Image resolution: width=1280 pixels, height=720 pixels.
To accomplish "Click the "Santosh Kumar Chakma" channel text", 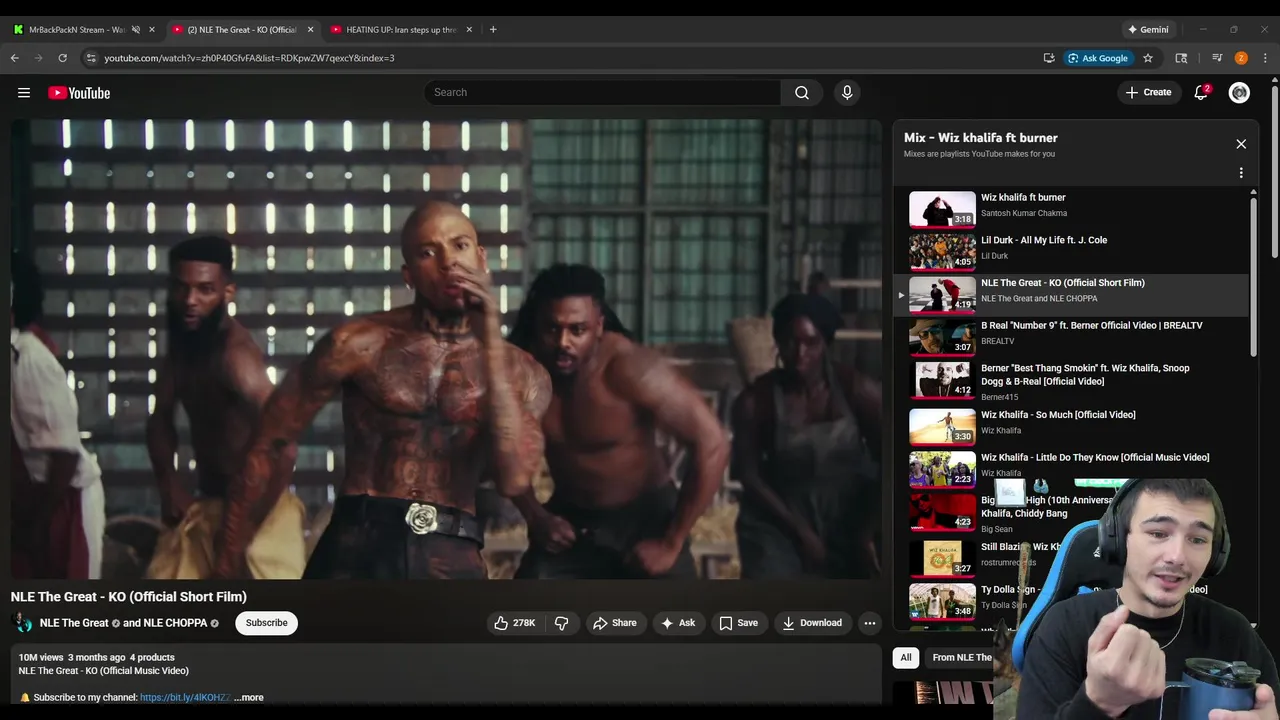I will (x=1024, y=213).
